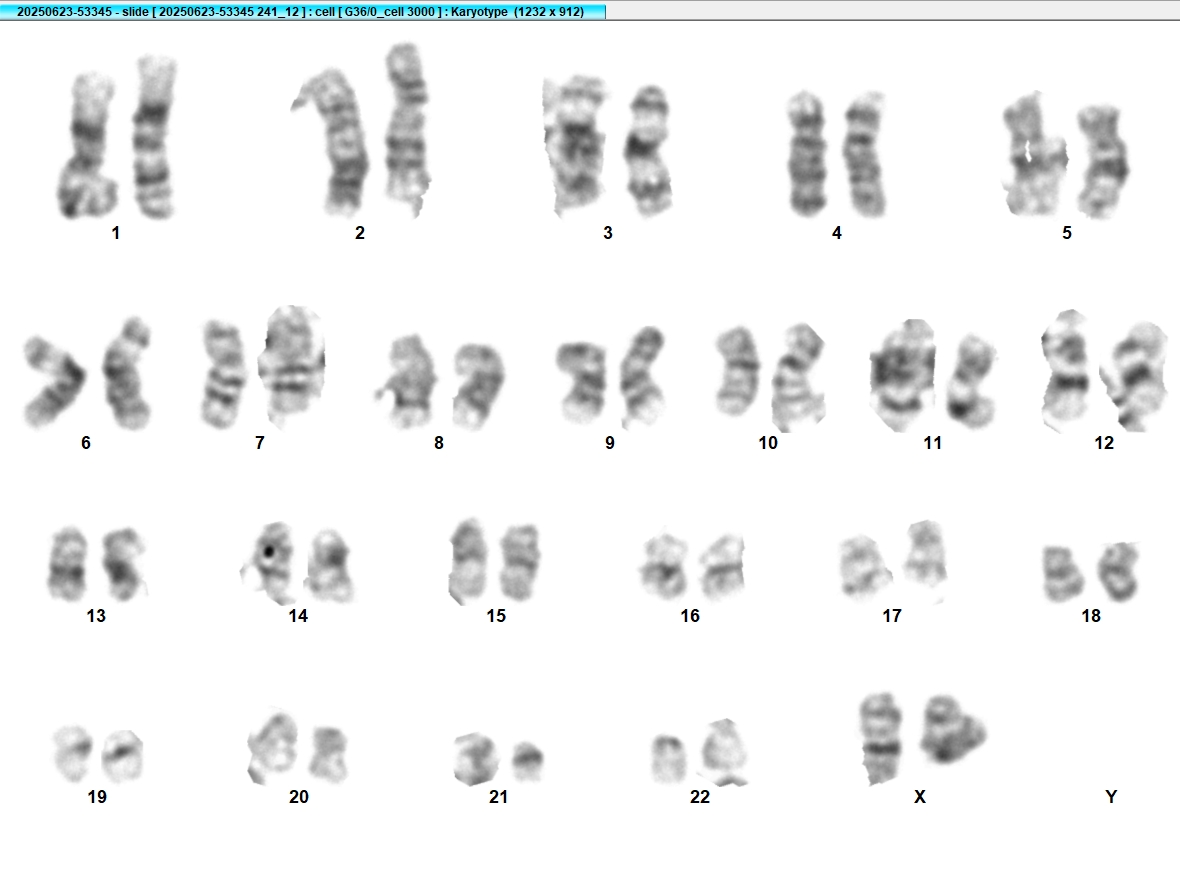Select left homolog of chromosome 7
Screen dimensions: 1180x887
(224, 374)
